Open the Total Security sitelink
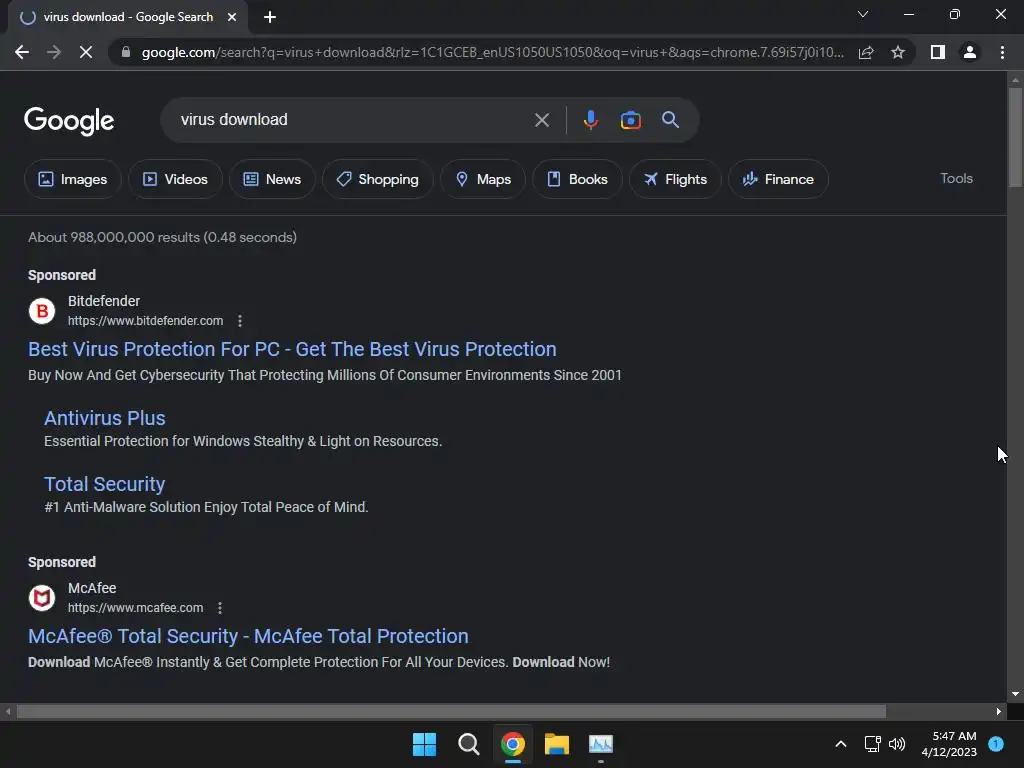The image size is (1024, 768). click(104, 484)
